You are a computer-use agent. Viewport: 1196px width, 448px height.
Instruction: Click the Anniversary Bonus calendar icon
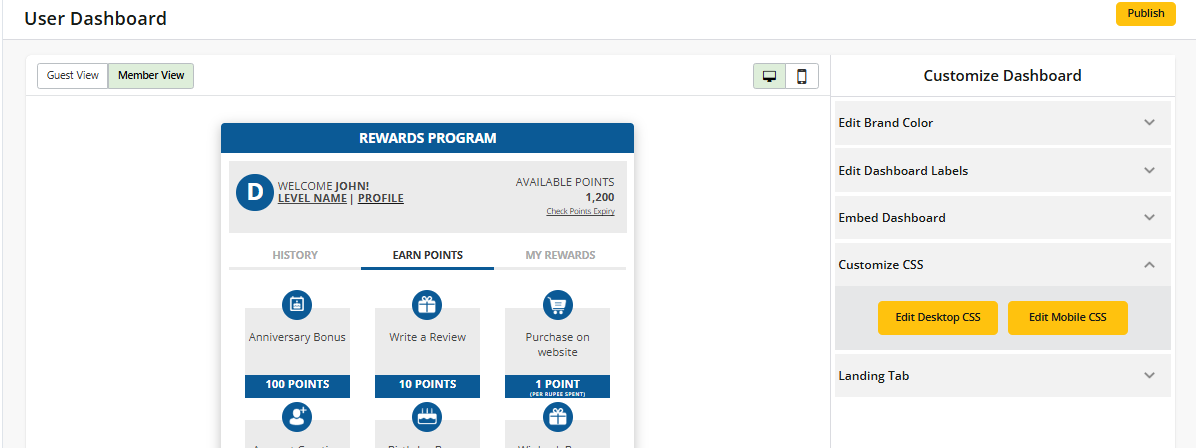tap(297, 305)
